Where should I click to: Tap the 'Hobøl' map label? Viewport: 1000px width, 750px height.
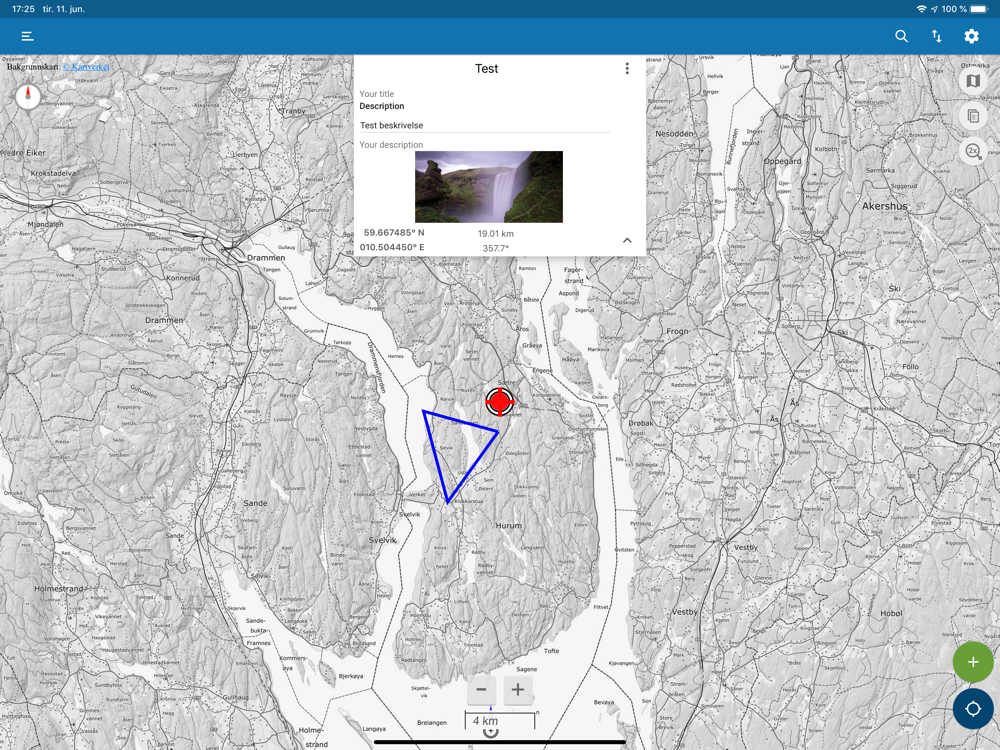(x=892, y=613)
